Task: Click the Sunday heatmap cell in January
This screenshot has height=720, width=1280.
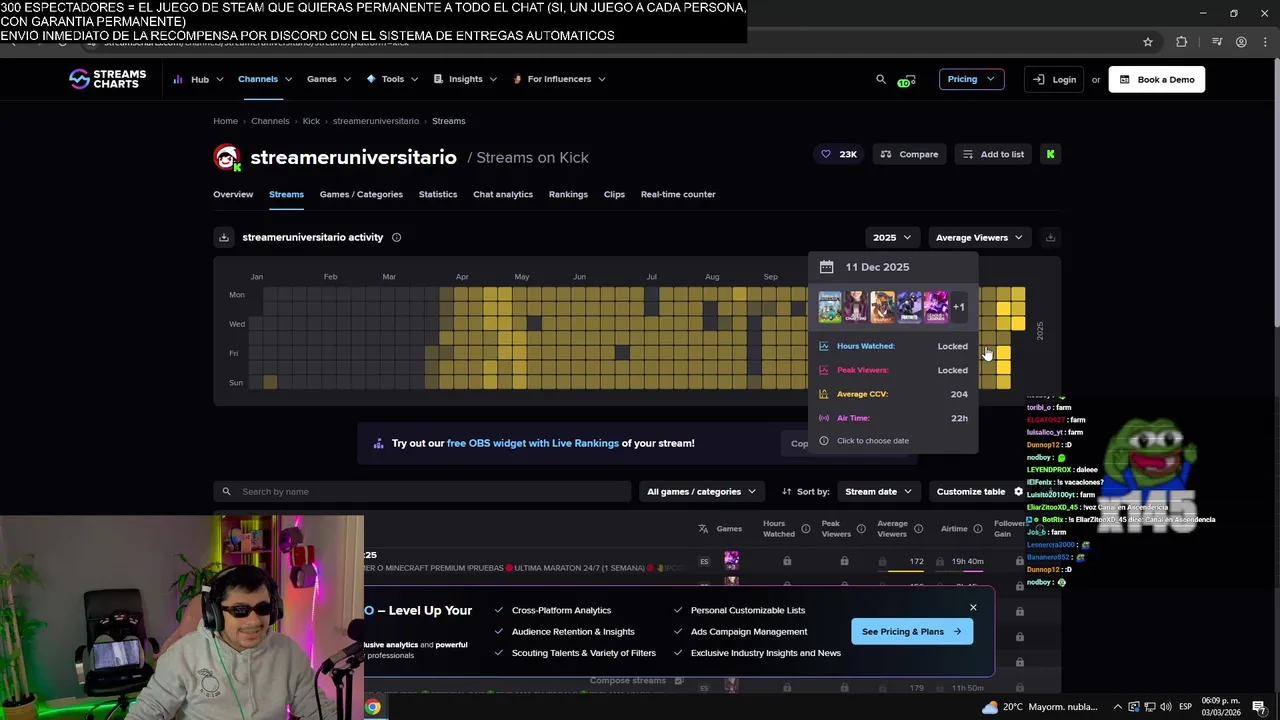Action: click(270, 382)
